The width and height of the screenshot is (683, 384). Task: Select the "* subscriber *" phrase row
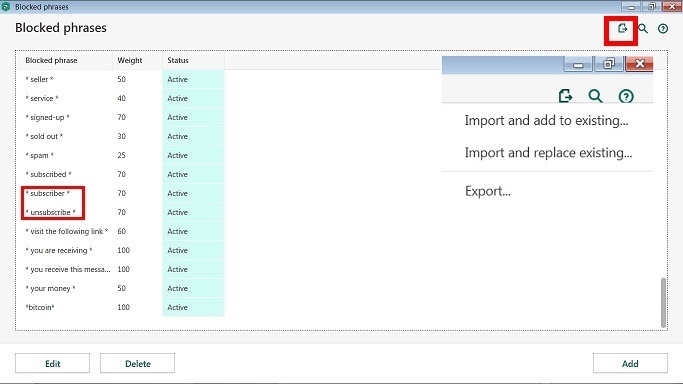(121, 193)
